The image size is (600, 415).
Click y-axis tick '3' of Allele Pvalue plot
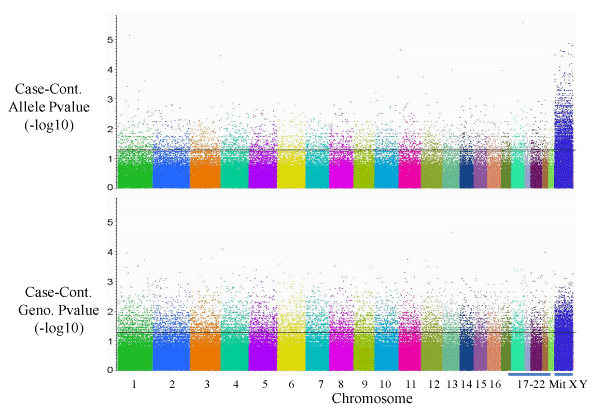tap(110, 99)
